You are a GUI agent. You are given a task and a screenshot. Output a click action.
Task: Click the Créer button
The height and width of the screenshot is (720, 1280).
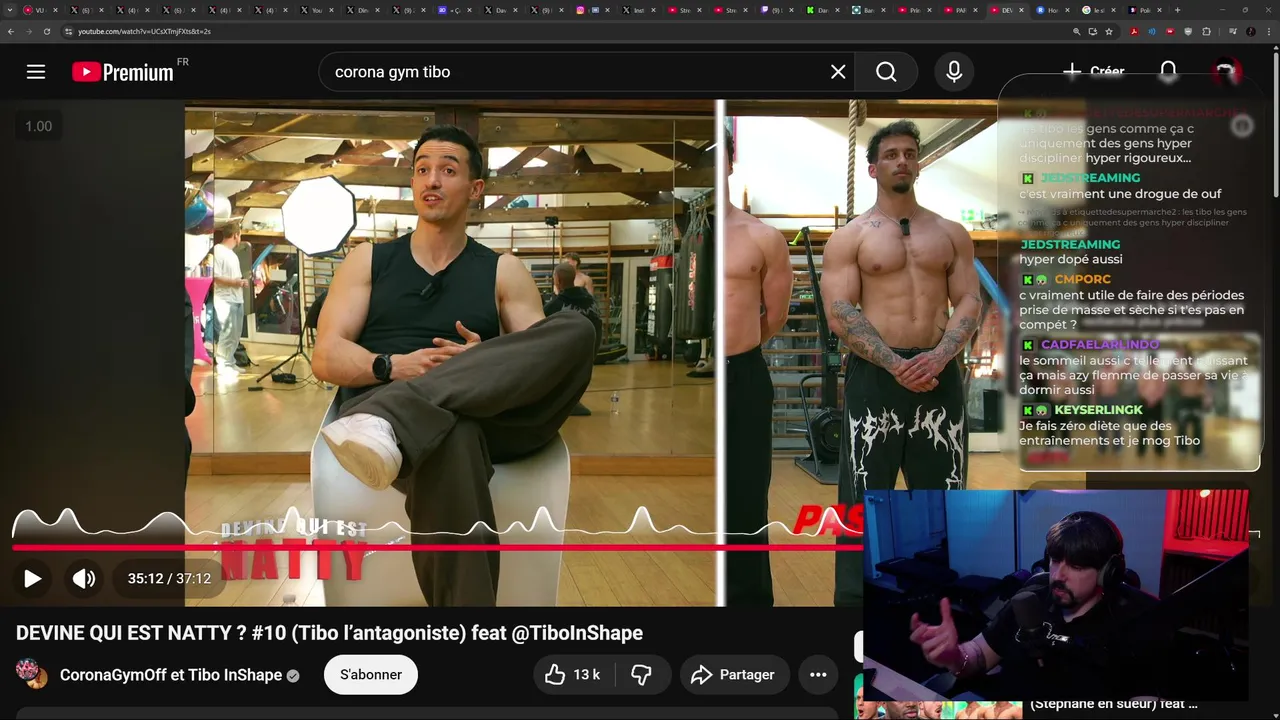(x=1093, y=72)
